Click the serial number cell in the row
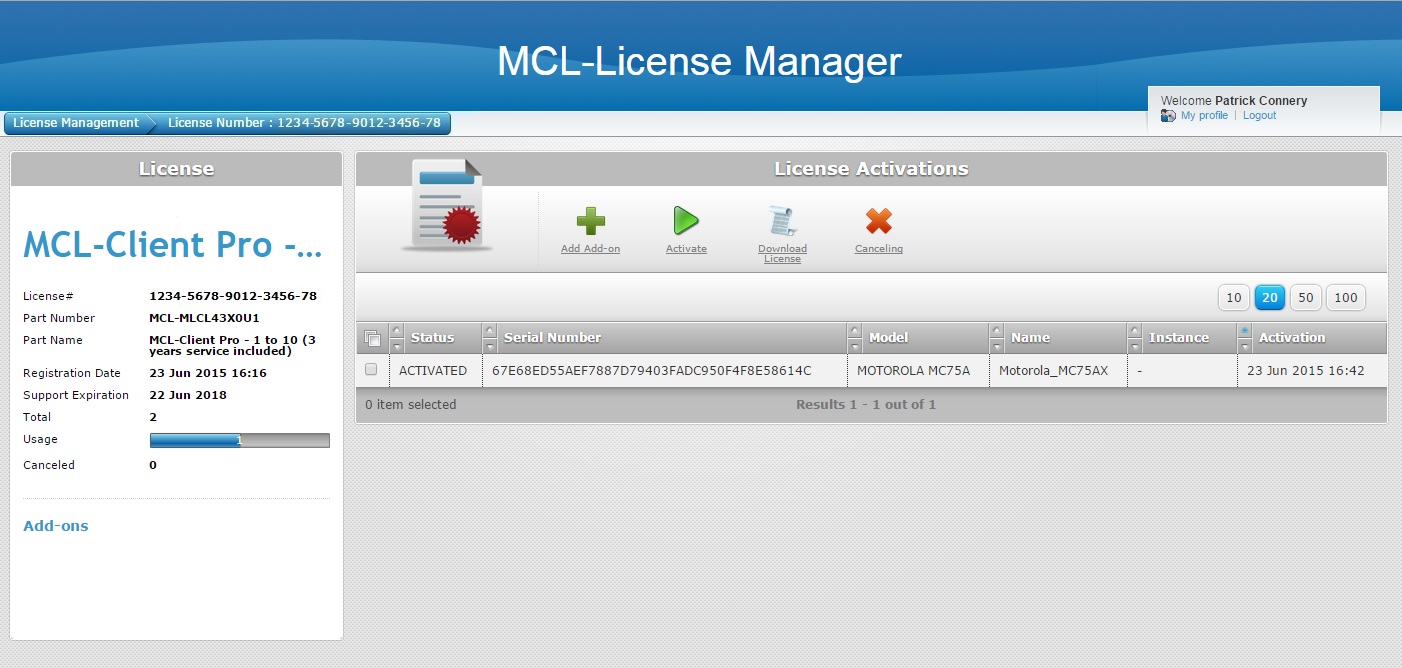Viewport: 1402px width, 668px height. (651, 370)
